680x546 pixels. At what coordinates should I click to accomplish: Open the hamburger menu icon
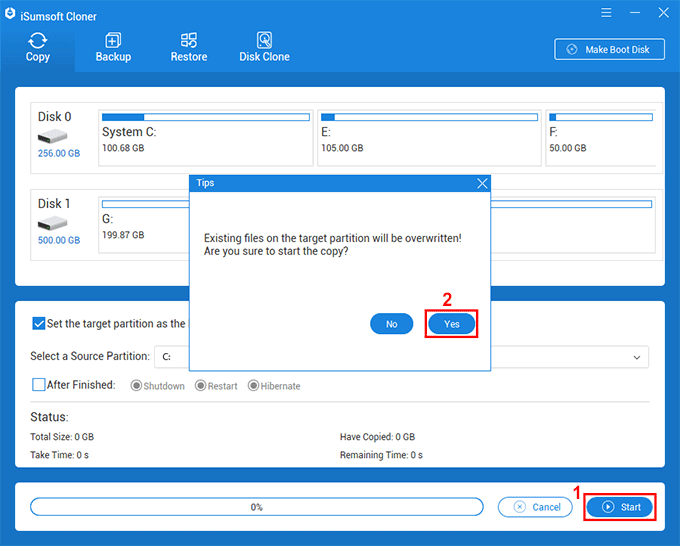(x=606, y=13)
